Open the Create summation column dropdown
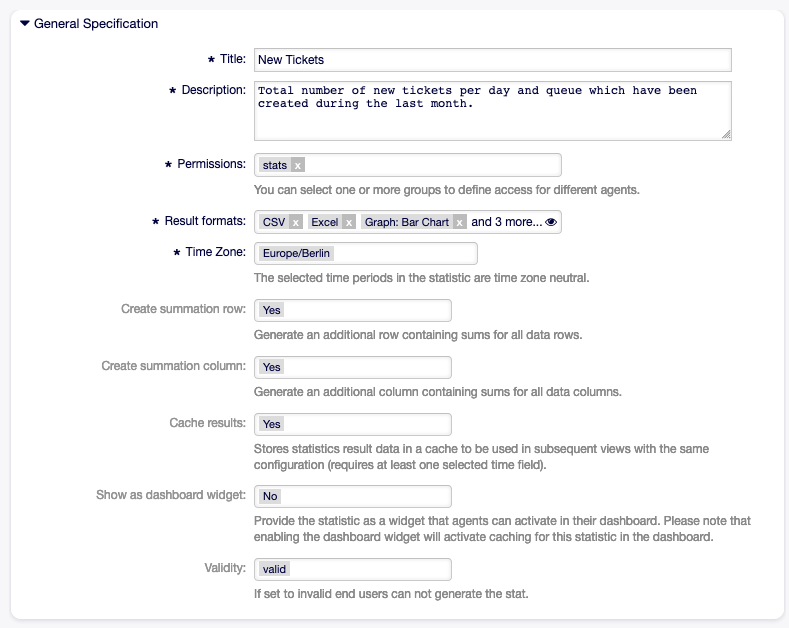This screenshot has height=628, width=789. [352, 367]
